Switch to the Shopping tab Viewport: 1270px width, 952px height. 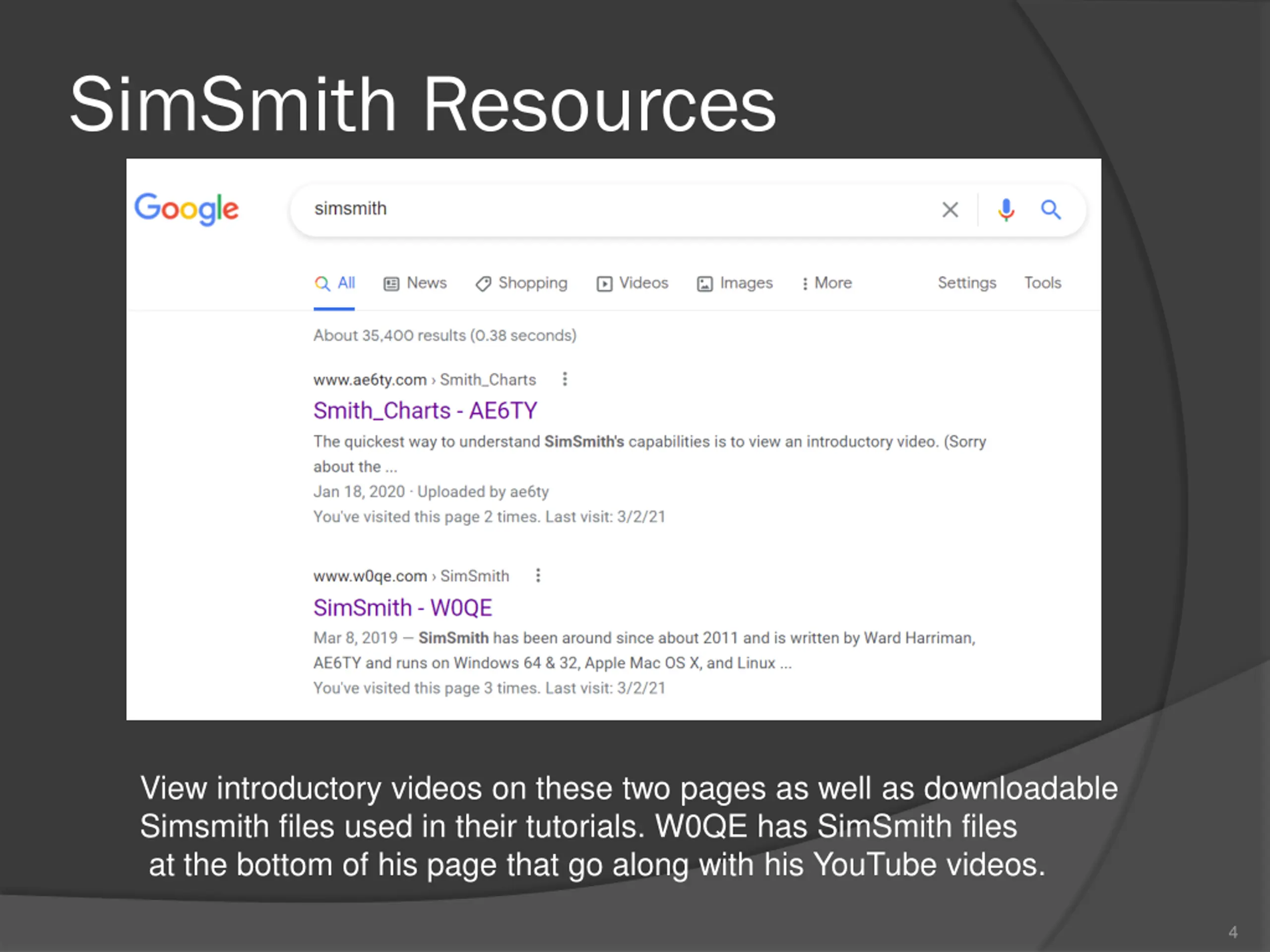521,283
